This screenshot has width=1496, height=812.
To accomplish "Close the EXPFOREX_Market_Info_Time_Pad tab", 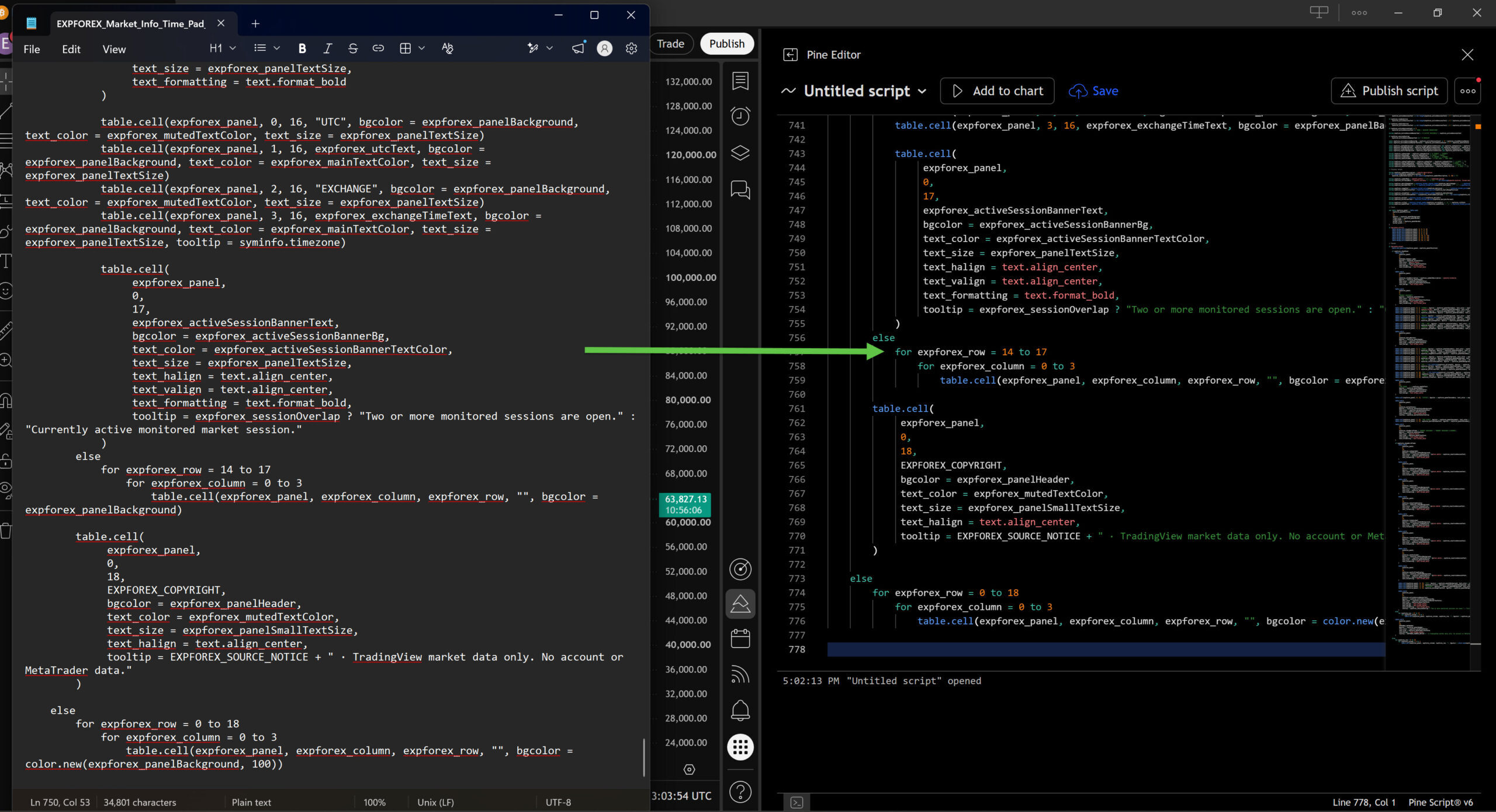I will pyautogui.click(x=221, y=23).
